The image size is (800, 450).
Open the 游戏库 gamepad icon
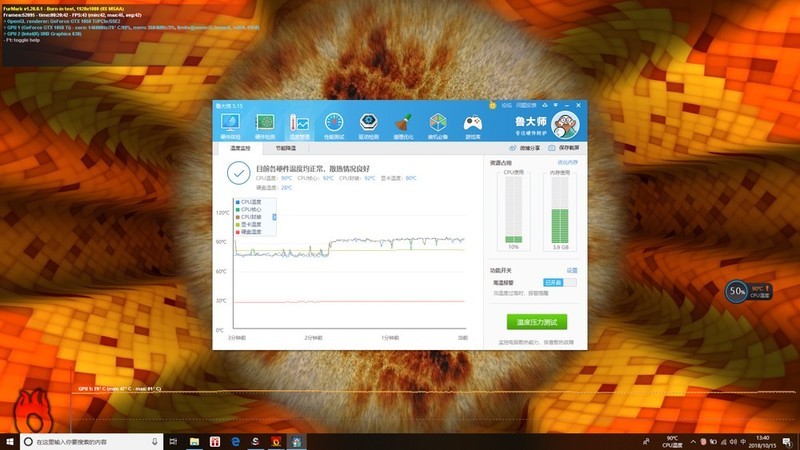click(472, 126)
